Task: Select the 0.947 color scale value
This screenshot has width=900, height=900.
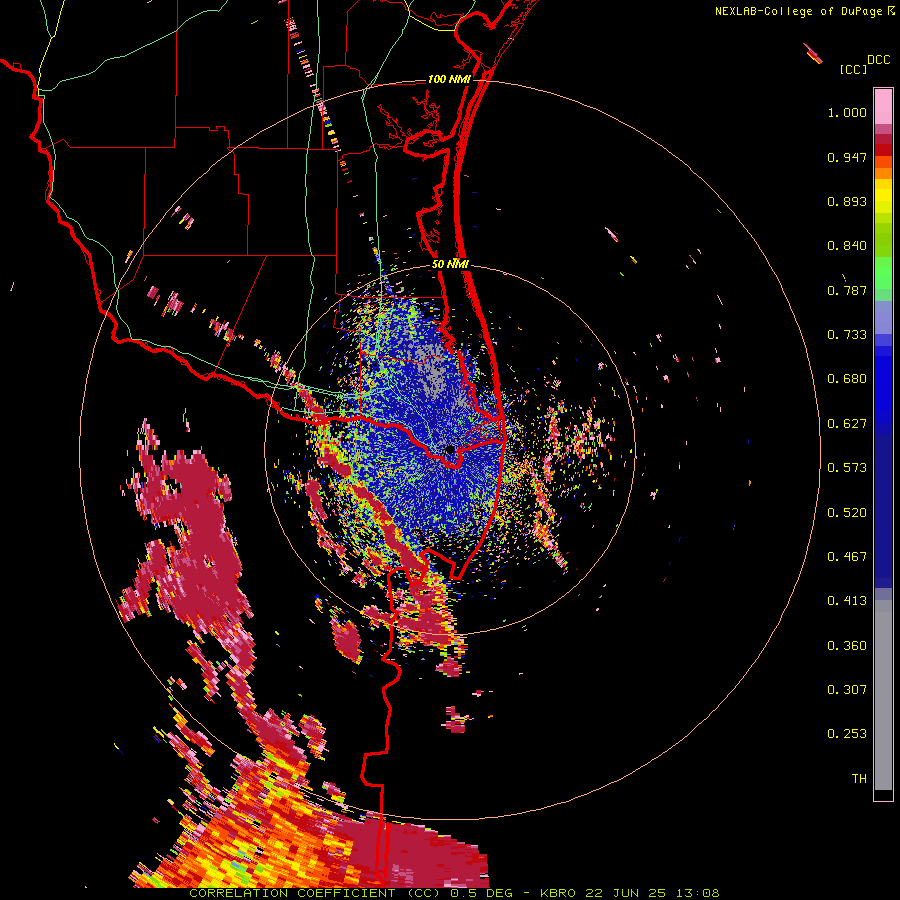Action: pos(847,157)
